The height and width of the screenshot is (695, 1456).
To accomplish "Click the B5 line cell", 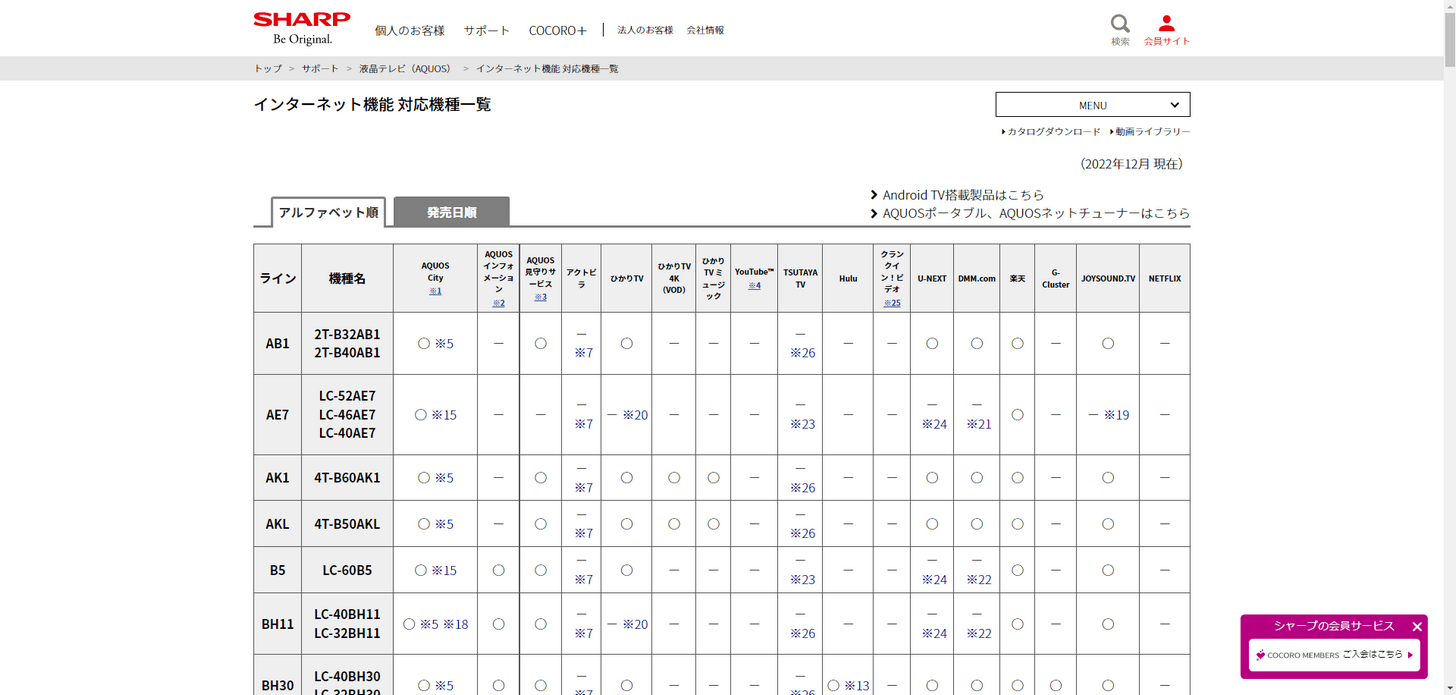I will [x=277, y=570].
